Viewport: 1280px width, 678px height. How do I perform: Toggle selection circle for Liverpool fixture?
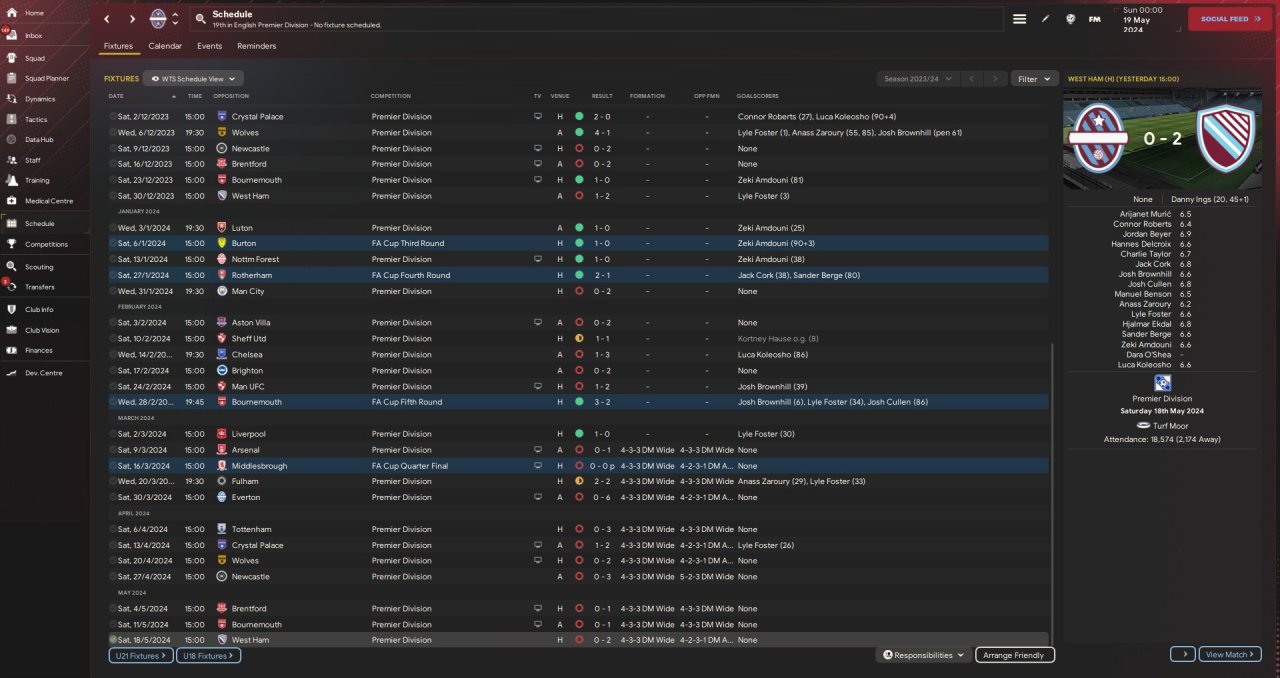coord(113,434)
